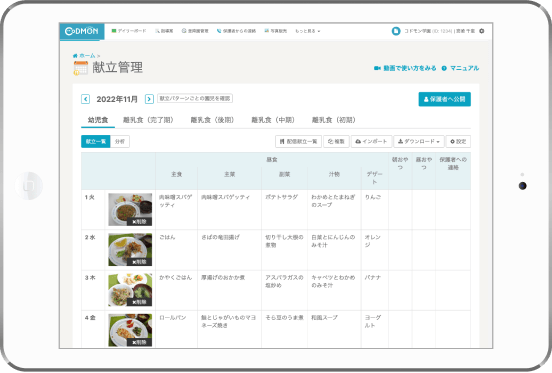The height and width of the screenshot is (373, 552).
Task: Go to next month arrow
Action: [x=149, y=99]
